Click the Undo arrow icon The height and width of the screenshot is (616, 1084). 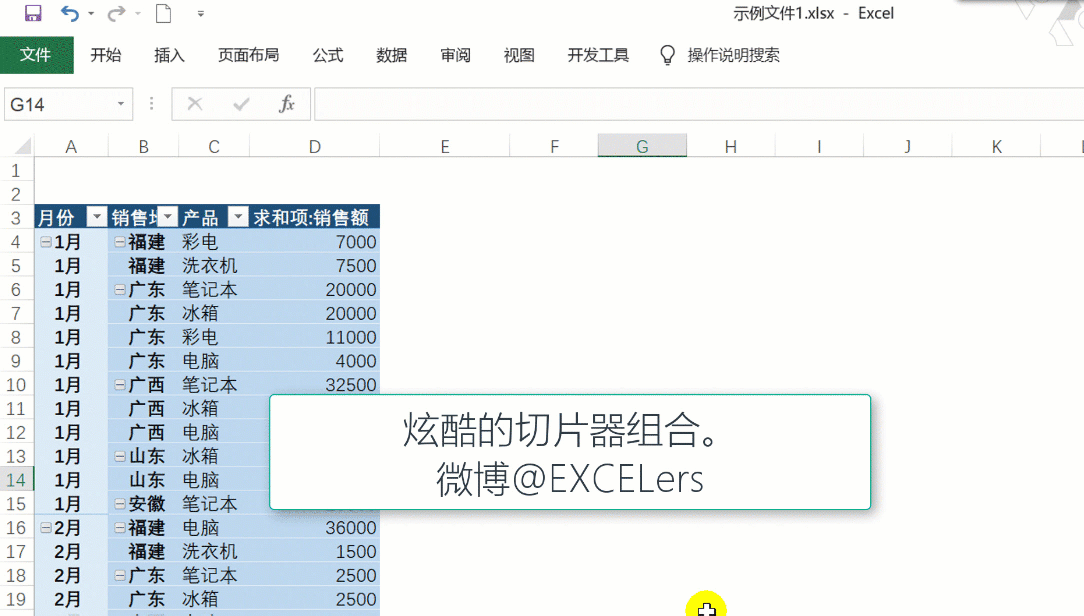tap(69, 14)
